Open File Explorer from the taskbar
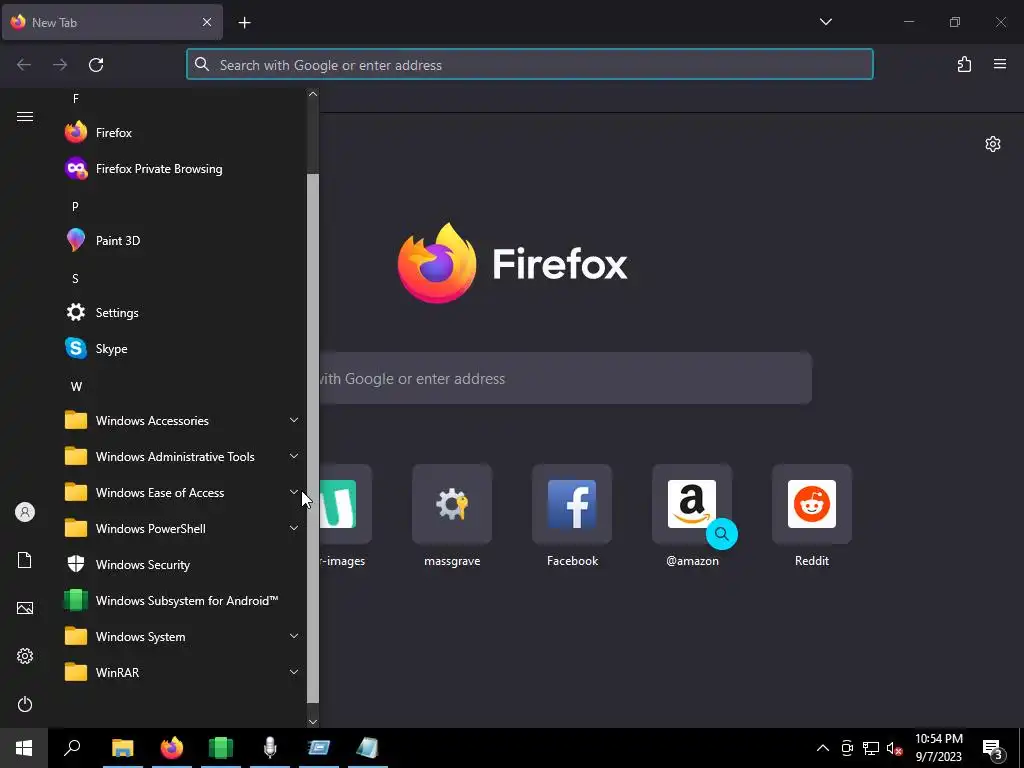The image size is (1024, 768). point(122,748)
